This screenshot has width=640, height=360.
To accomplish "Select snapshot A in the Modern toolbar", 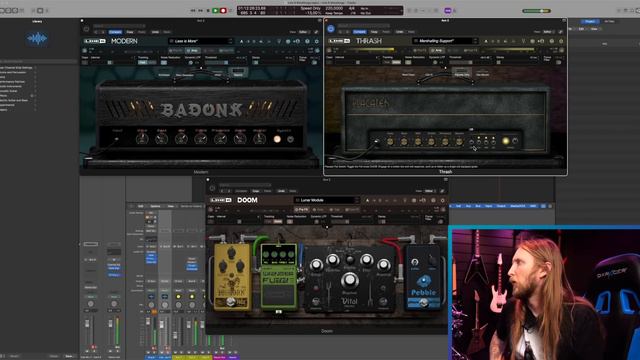I will (241, 41).
